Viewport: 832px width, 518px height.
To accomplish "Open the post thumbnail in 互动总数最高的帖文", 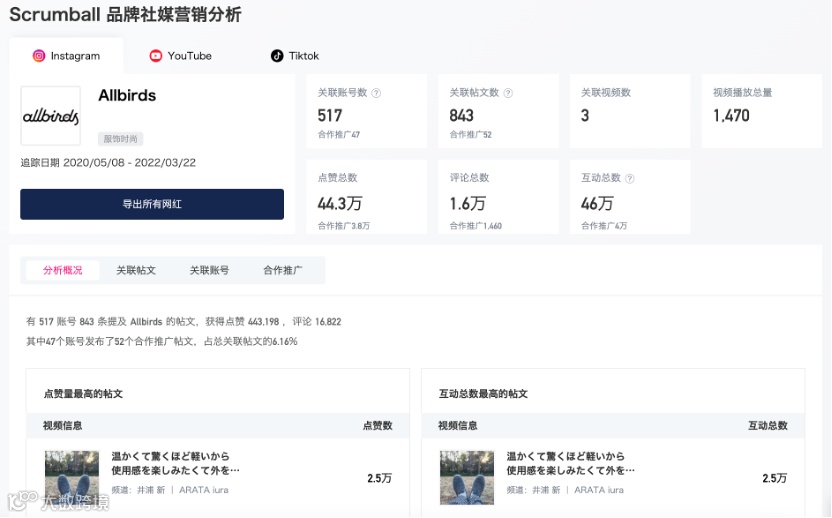I will pos(467,477).
